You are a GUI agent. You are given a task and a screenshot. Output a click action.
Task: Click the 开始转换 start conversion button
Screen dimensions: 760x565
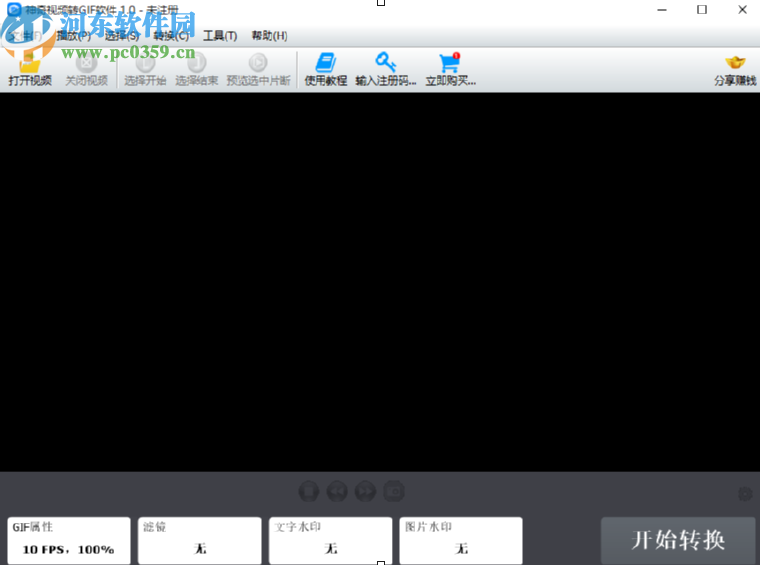coord(678,540)
